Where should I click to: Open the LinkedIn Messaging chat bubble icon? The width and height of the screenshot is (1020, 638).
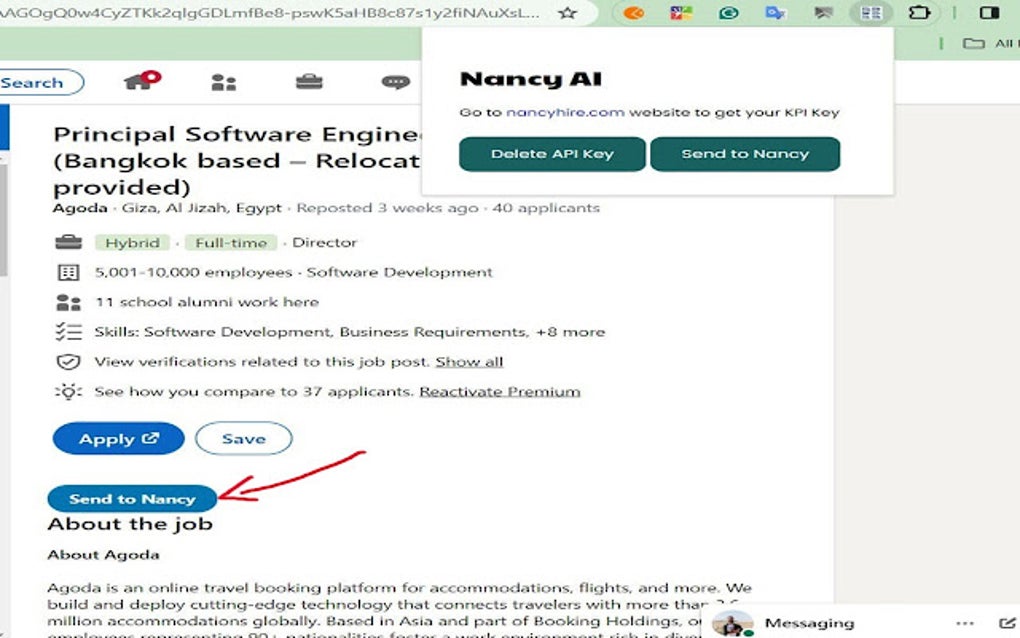click(394, 82)
